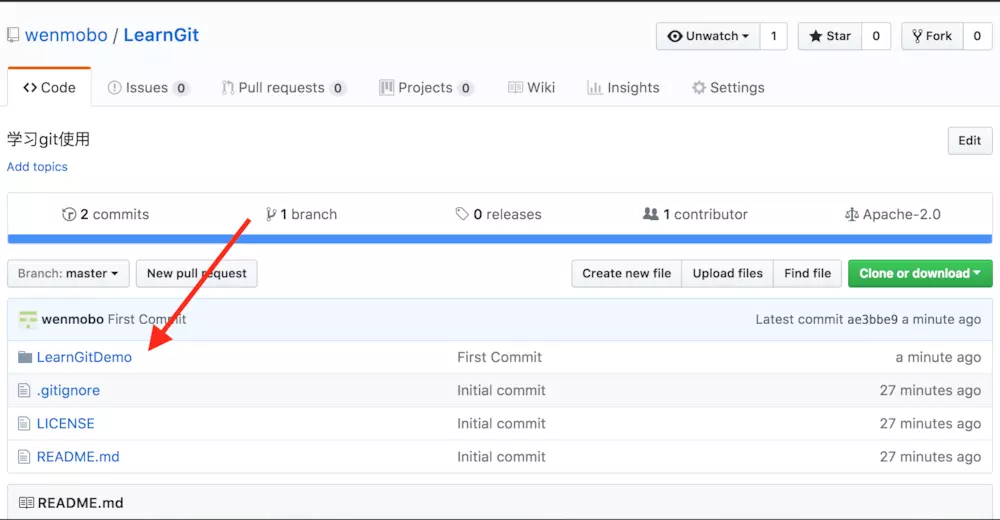View the 2 commits history

[x=105, y=214]
